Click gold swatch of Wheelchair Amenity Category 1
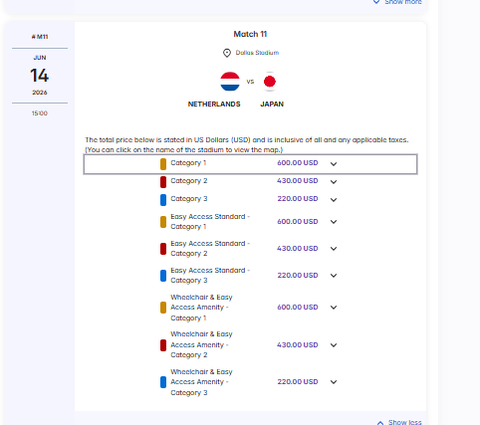This screenshot has height=425, width=480. 163,307
